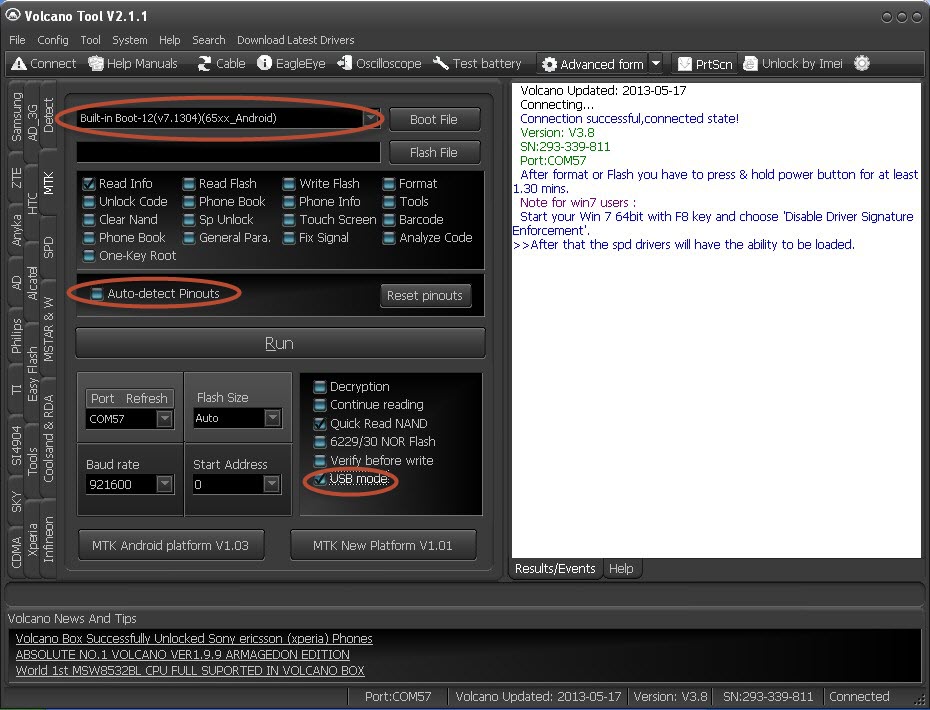Click the Volcano app logo icon
The height and width of the screenshot is (710, 930).
tap(12, 15)
